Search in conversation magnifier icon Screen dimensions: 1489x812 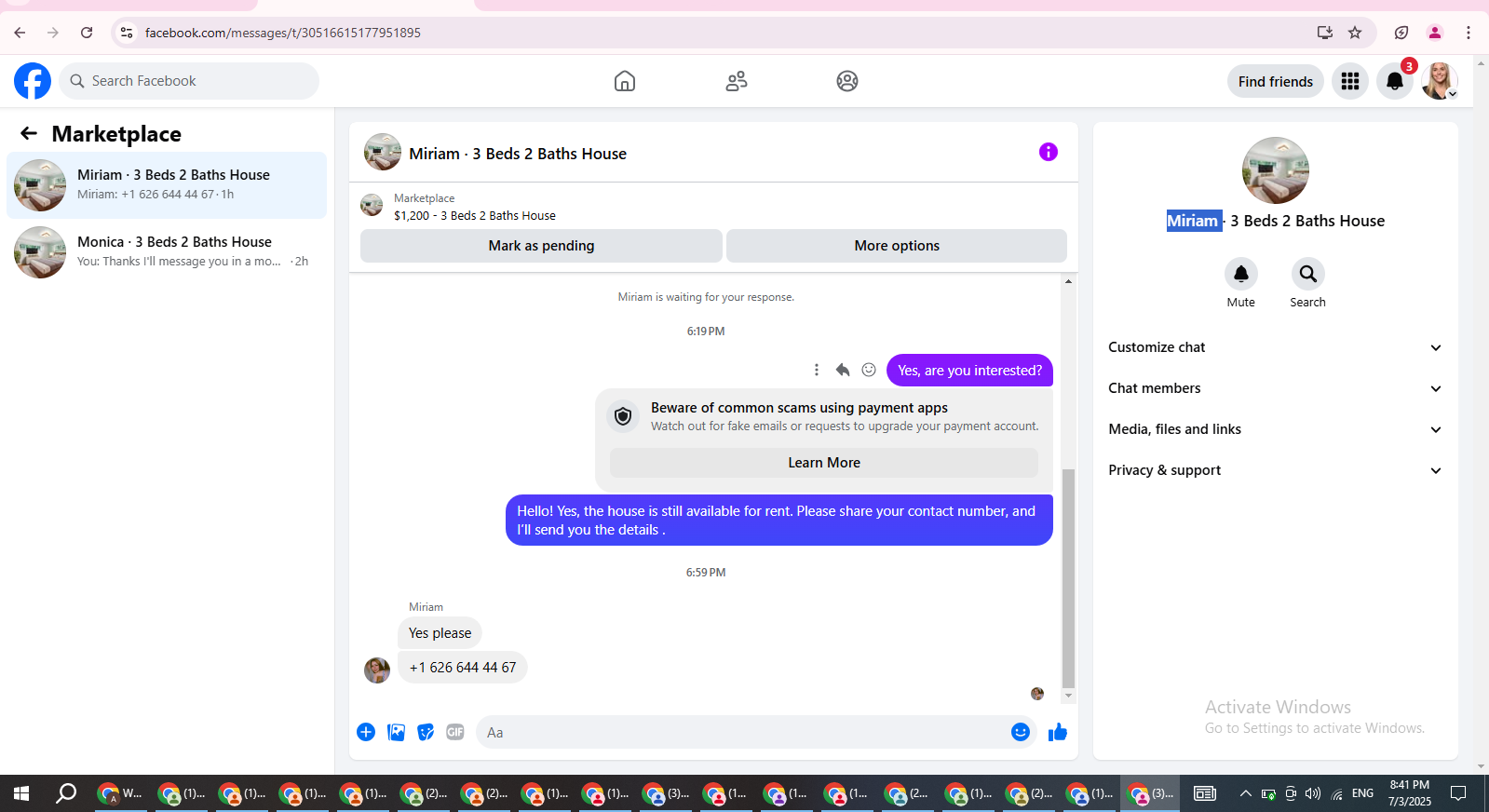click(1308, 274)
